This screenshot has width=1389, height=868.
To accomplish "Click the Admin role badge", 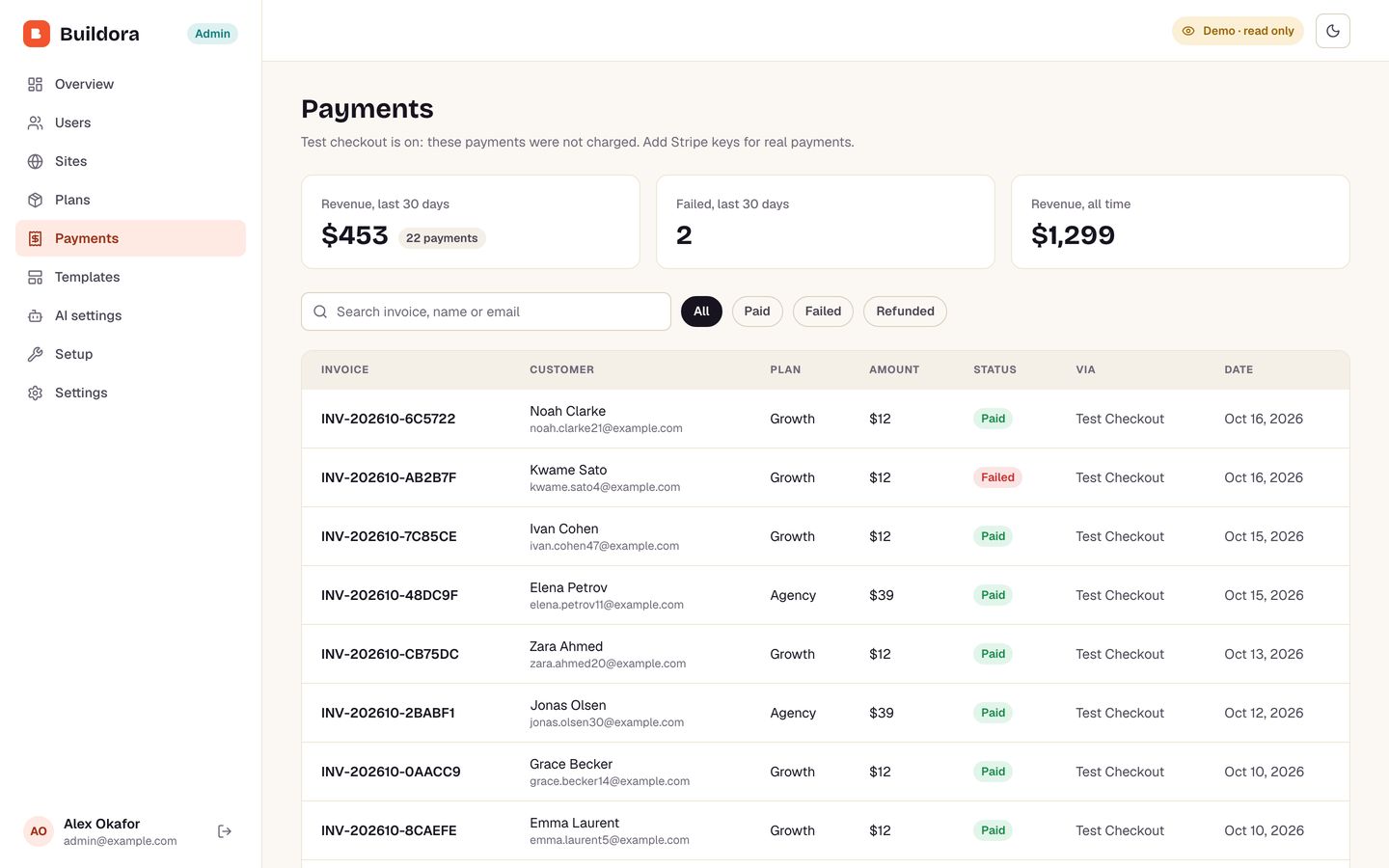I will click(212, 34).
